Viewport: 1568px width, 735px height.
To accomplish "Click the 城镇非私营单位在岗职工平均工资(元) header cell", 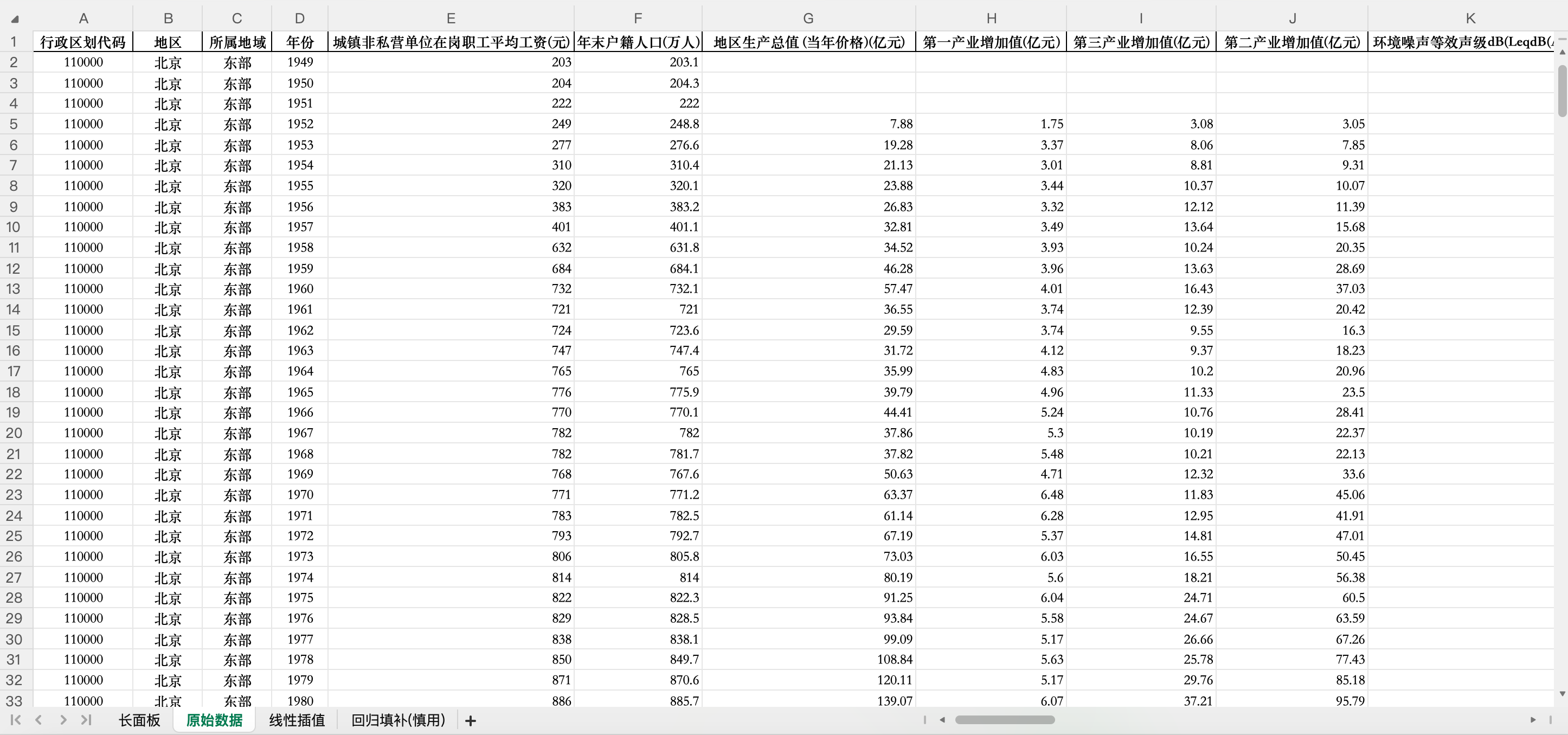I will pos(451,41).
